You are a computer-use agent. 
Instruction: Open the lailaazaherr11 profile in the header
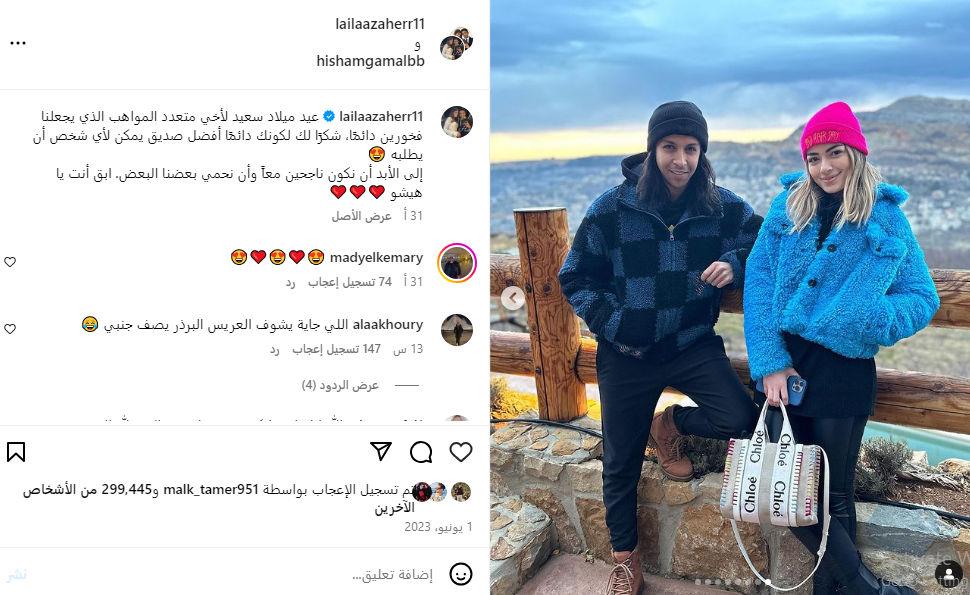click(380, 24)
